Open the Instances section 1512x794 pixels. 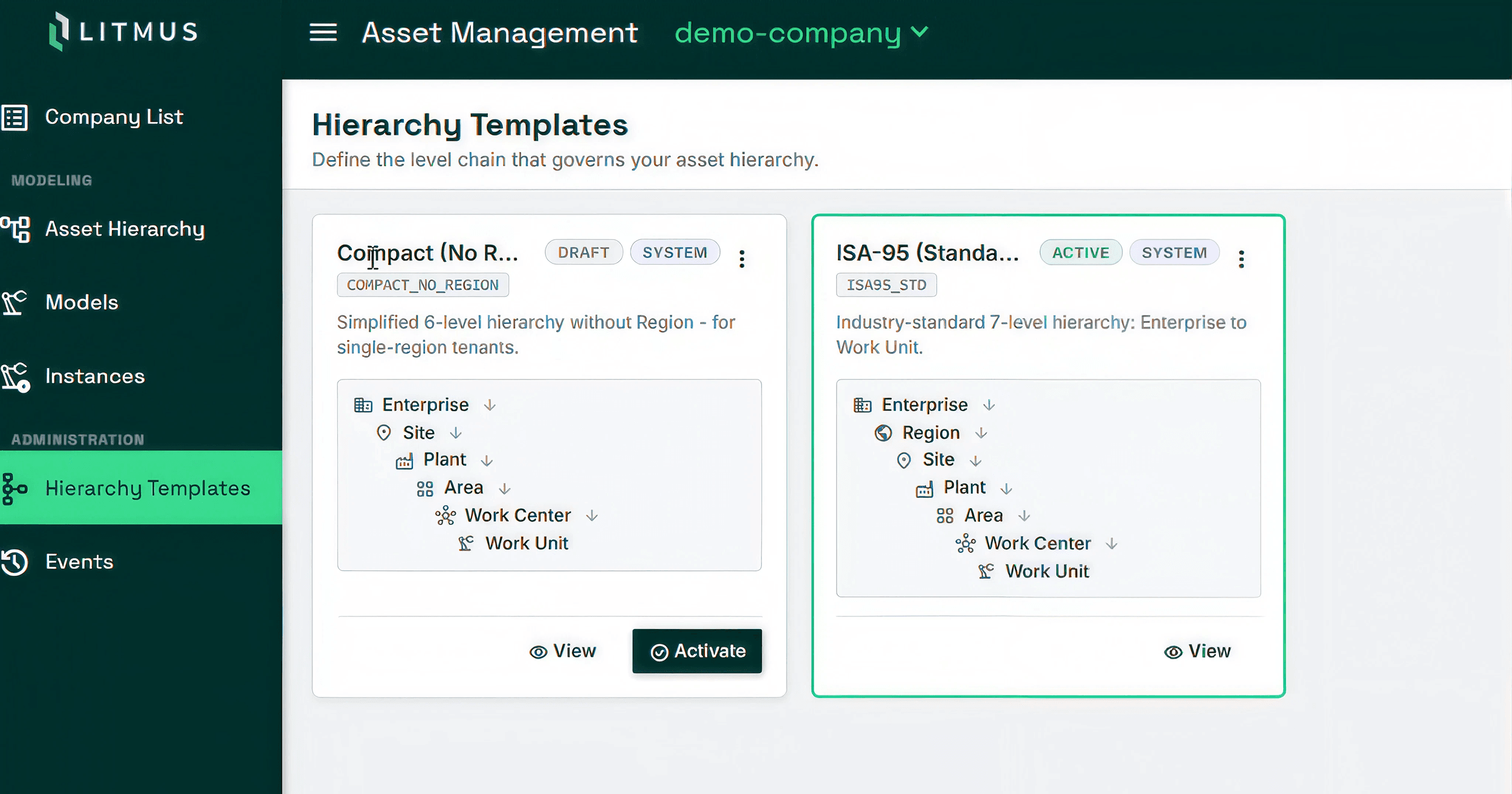tap(95, 376)
